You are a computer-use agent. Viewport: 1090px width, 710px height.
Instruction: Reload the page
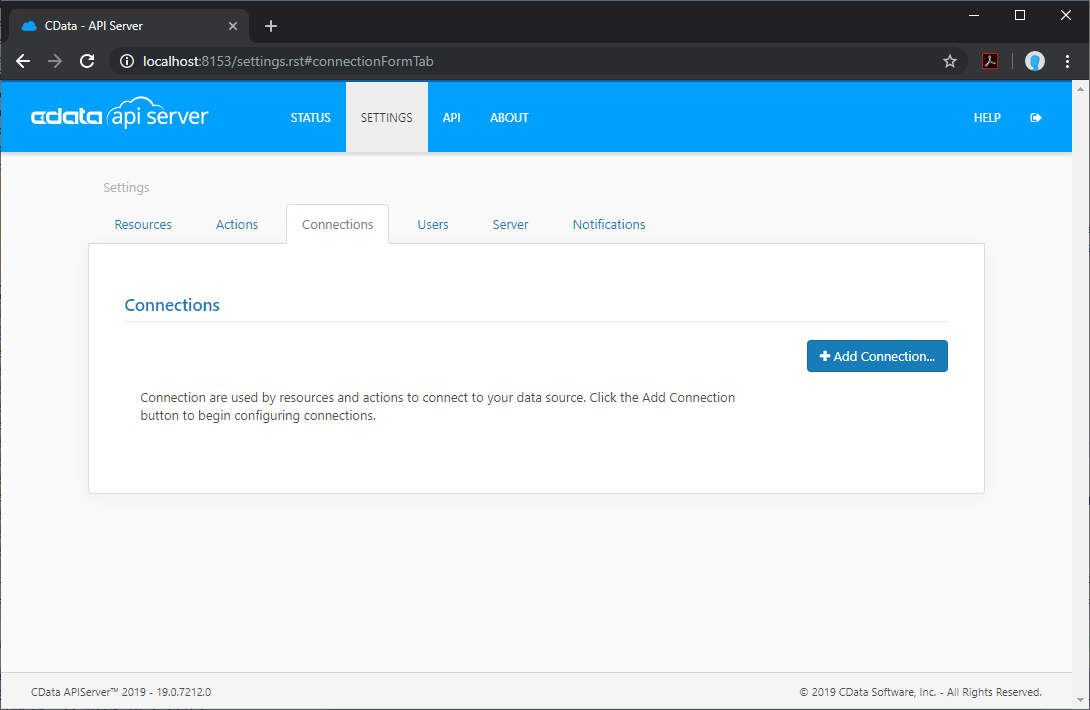coord(87,61)
